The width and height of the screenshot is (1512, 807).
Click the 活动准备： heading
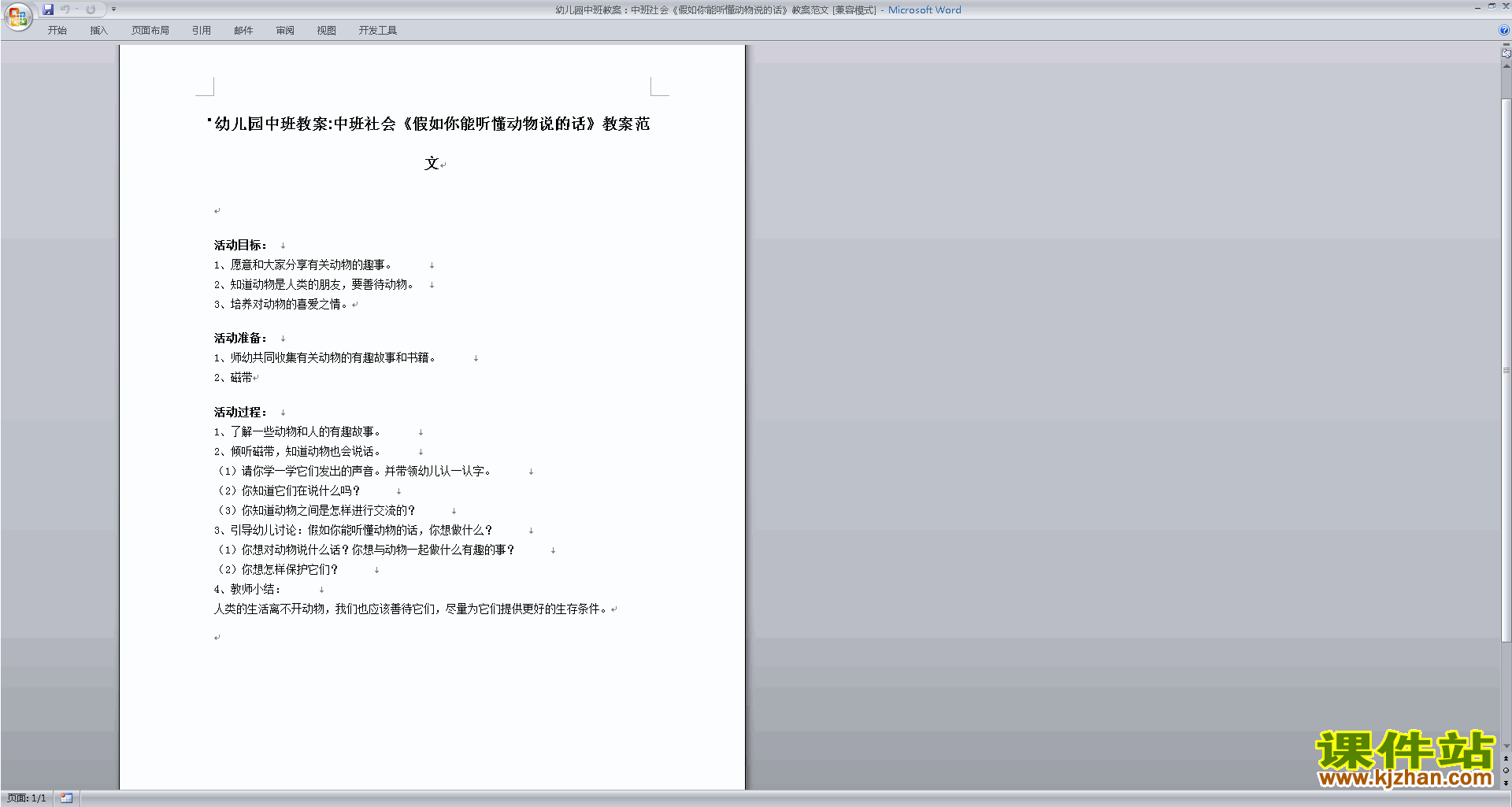[240, 339]
